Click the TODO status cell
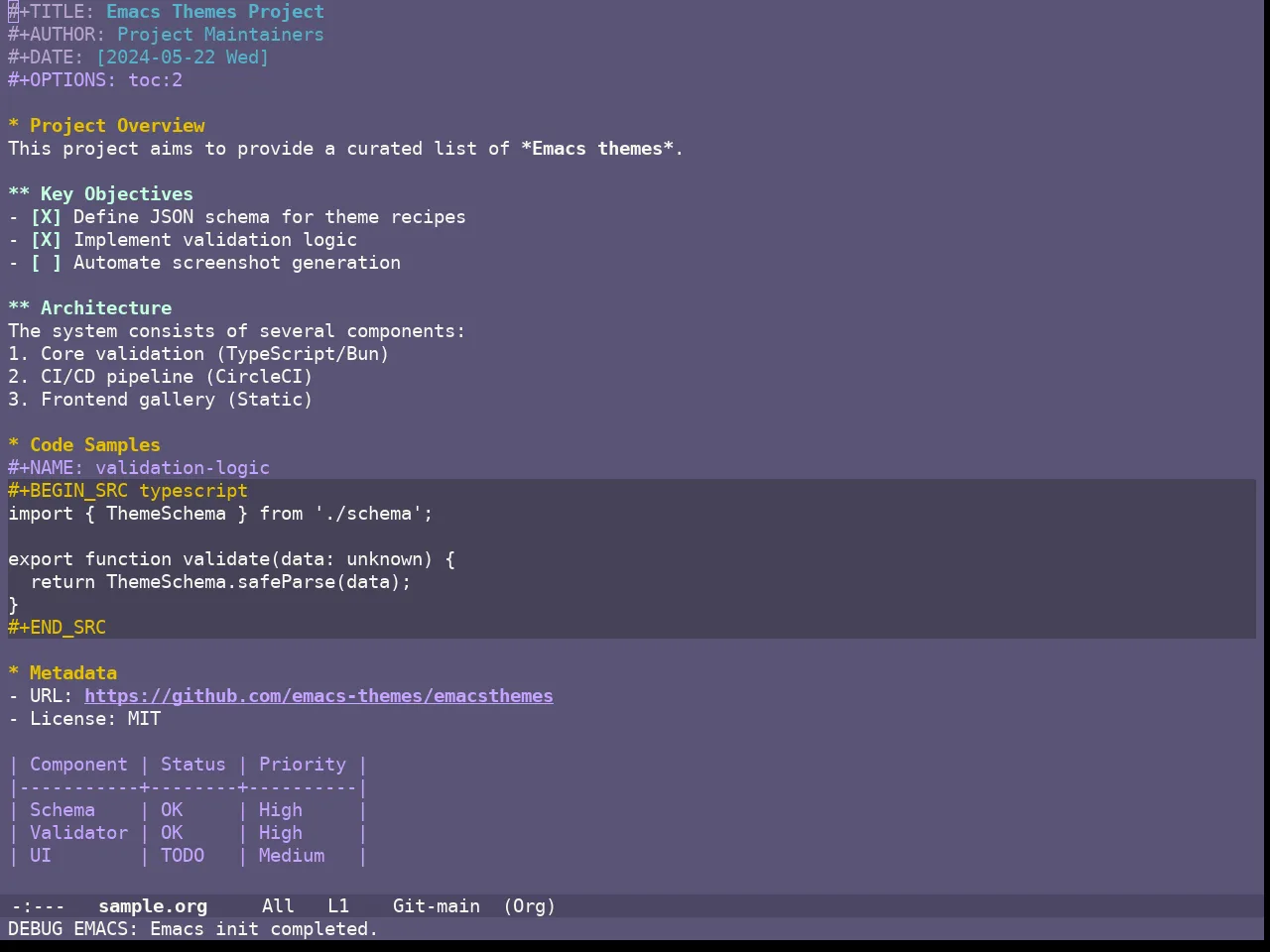Screen dimensions: 1270x952 183,856
